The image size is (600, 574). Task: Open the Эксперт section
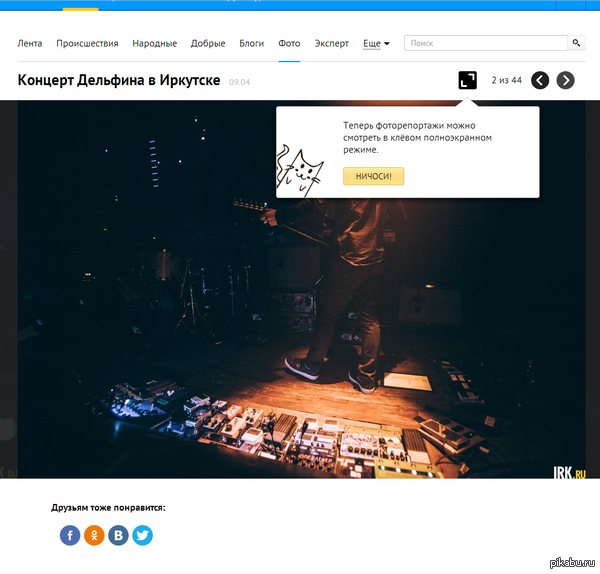(x=331, y=43)
